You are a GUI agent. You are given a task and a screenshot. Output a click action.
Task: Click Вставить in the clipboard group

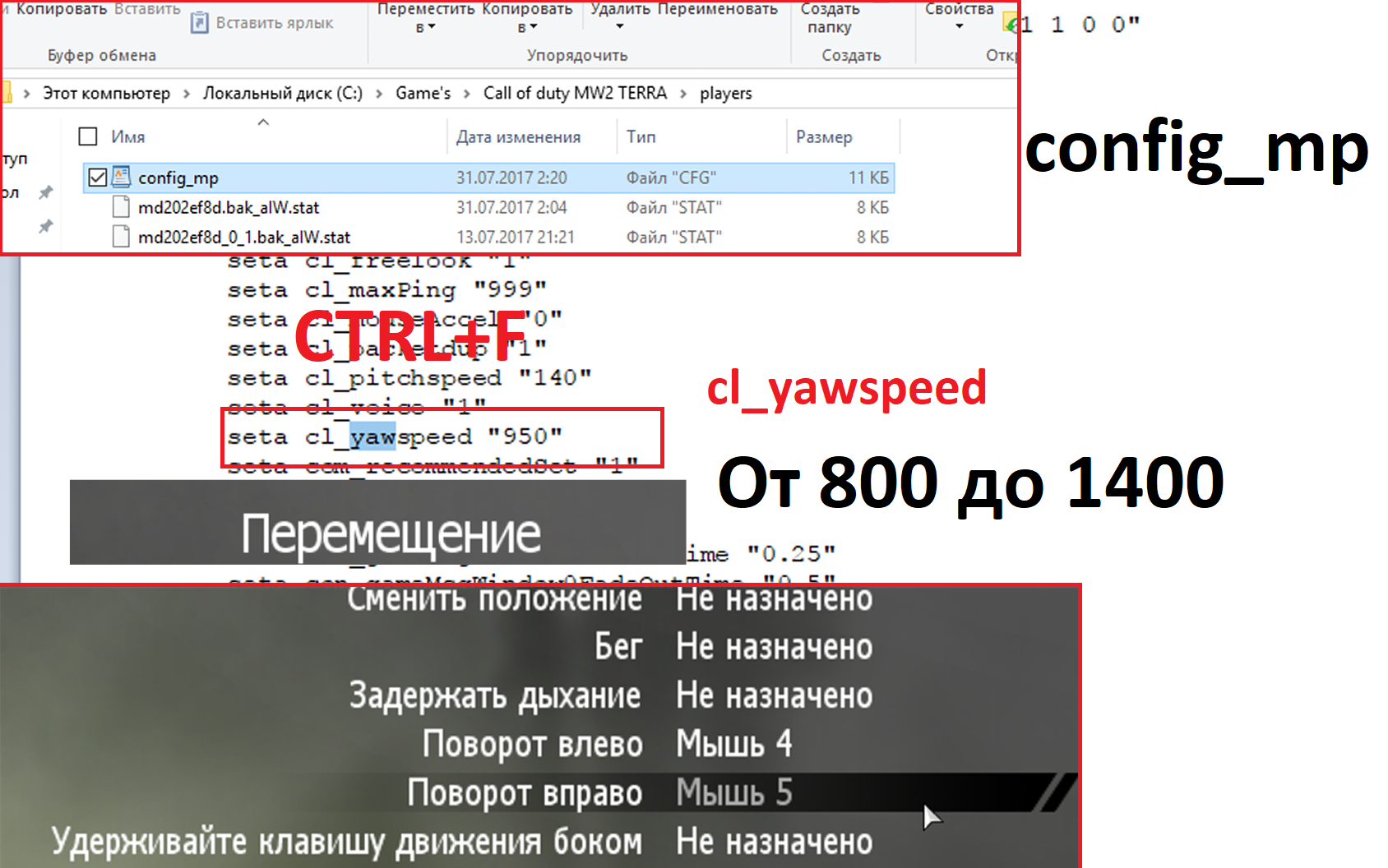(x=147, y=9)
